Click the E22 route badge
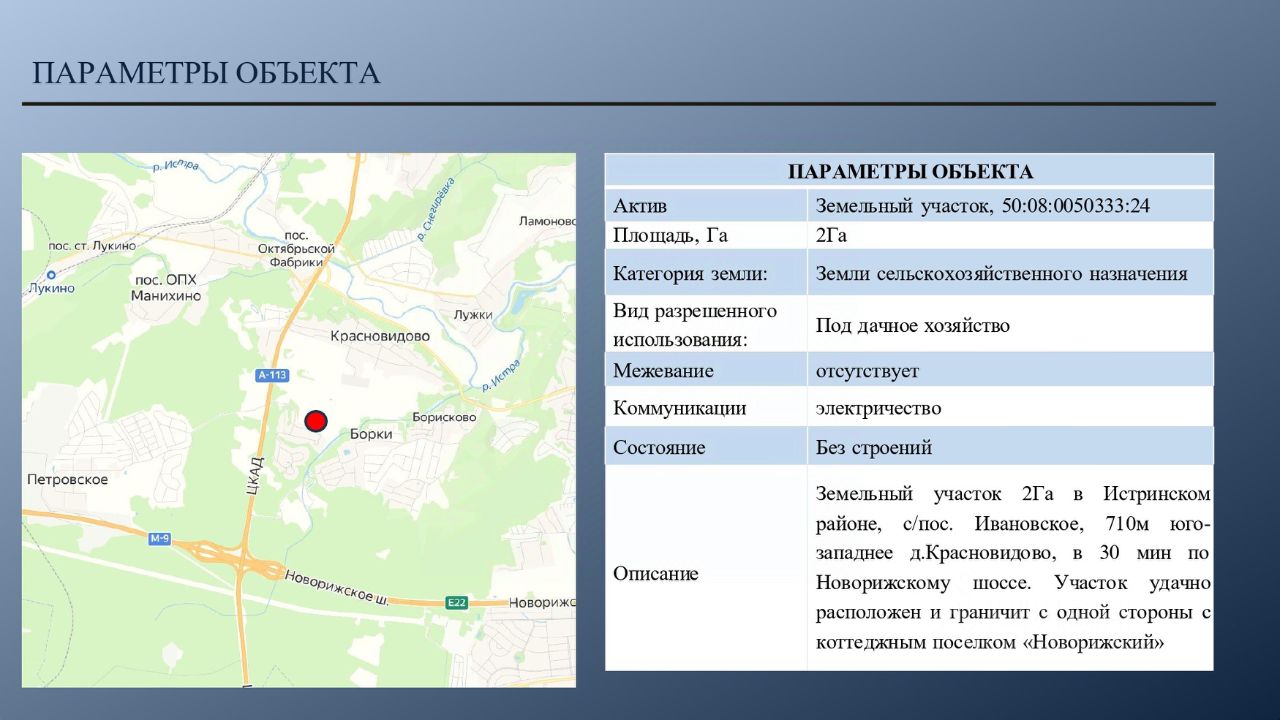The width and height of the screenshot is (1280, 720). click(457, 602)
